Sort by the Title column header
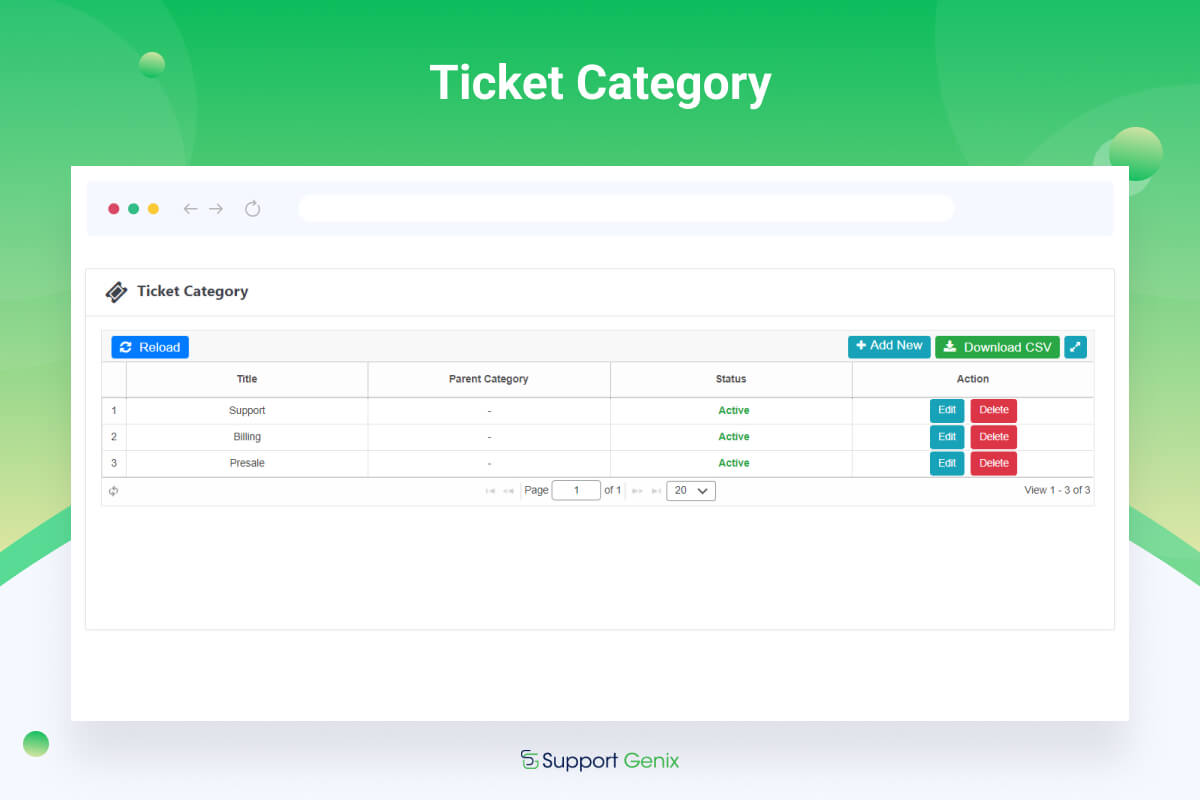 pyautogui.click(x=247, y=379)
